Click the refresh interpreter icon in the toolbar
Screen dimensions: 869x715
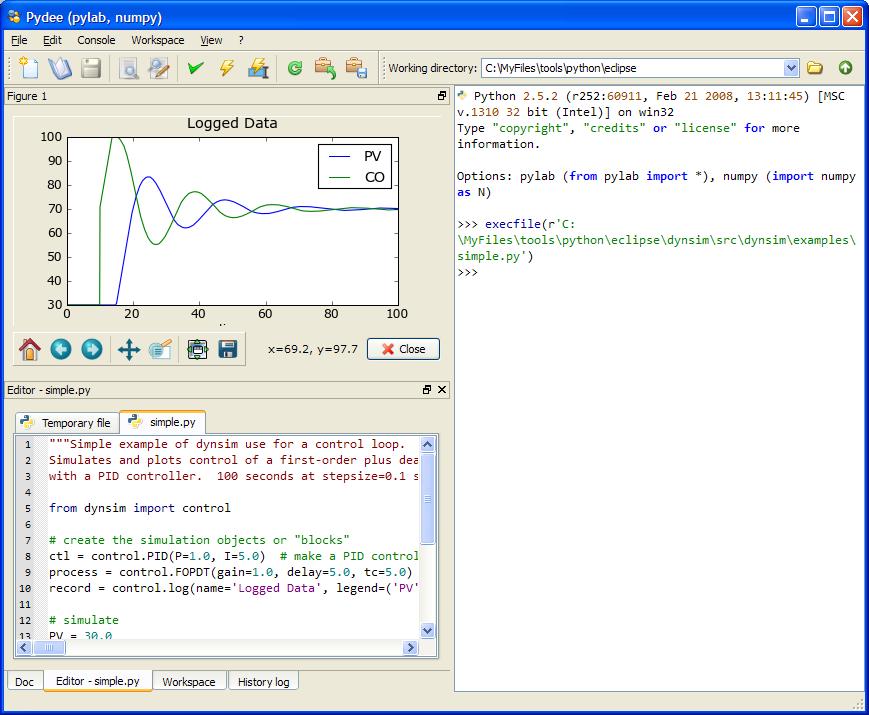(294, 67)
